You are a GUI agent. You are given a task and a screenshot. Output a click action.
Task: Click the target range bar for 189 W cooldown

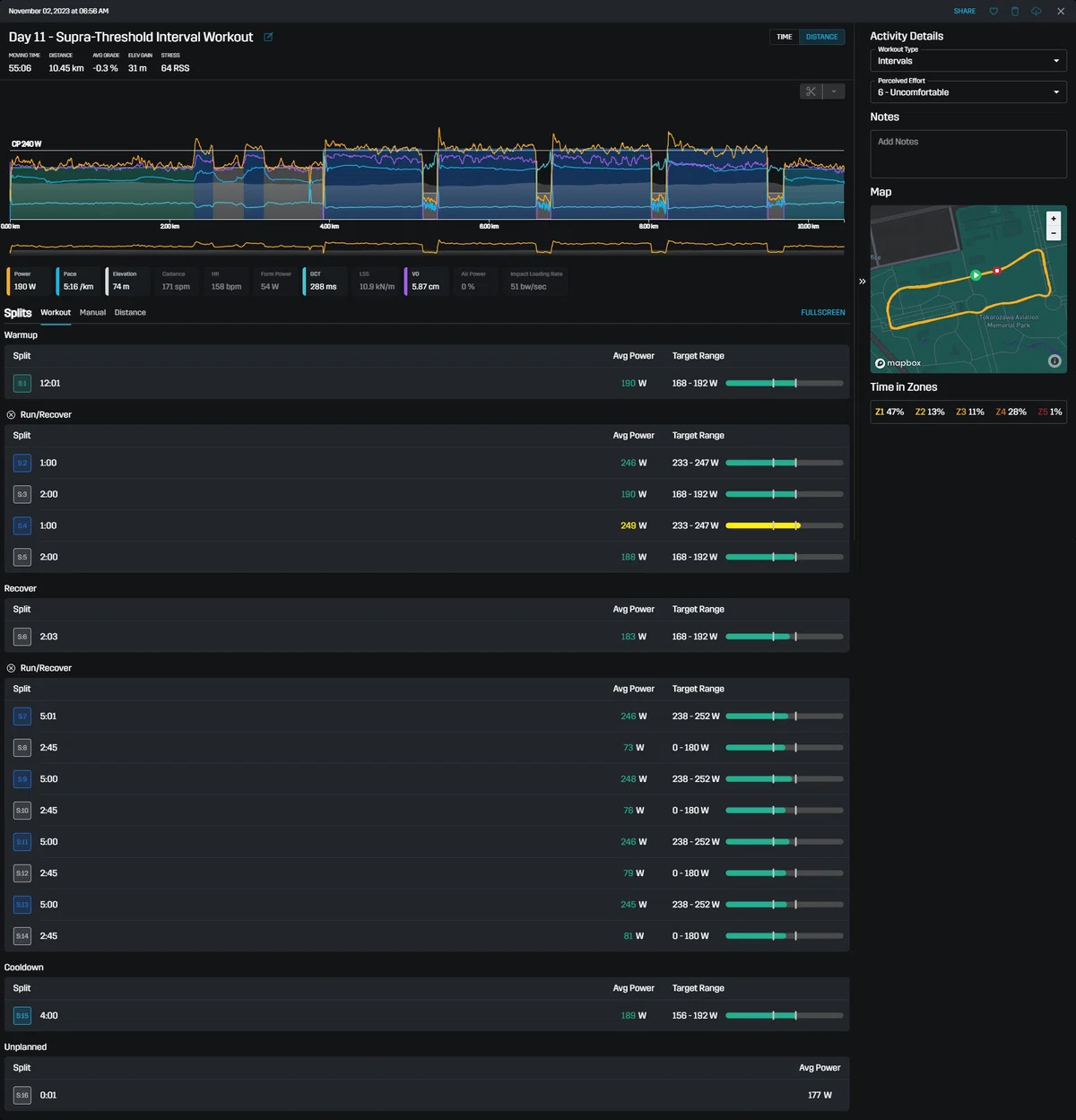(x=785, y=1016)
